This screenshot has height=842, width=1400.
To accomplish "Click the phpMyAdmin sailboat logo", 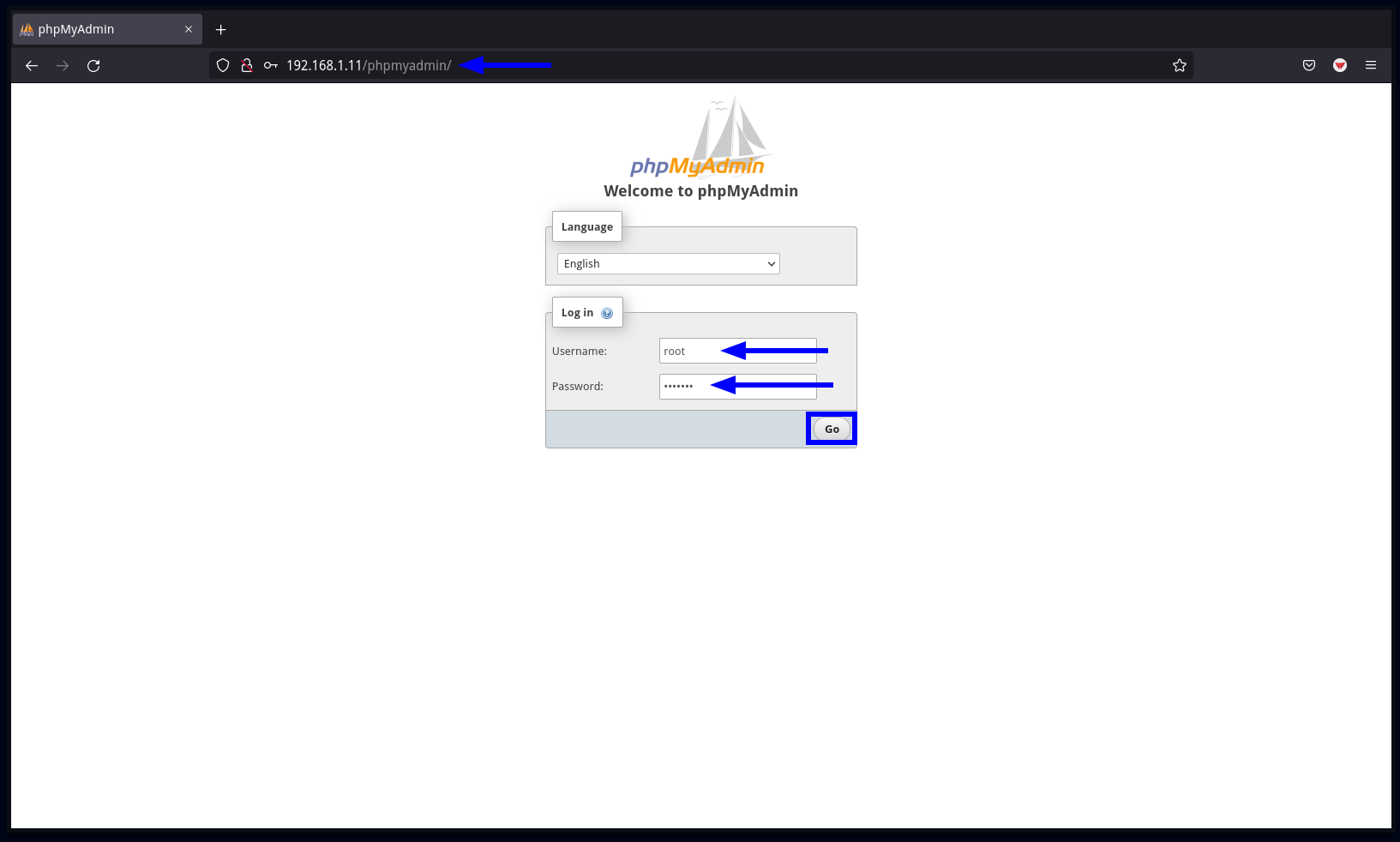I will tap(700, 137).
